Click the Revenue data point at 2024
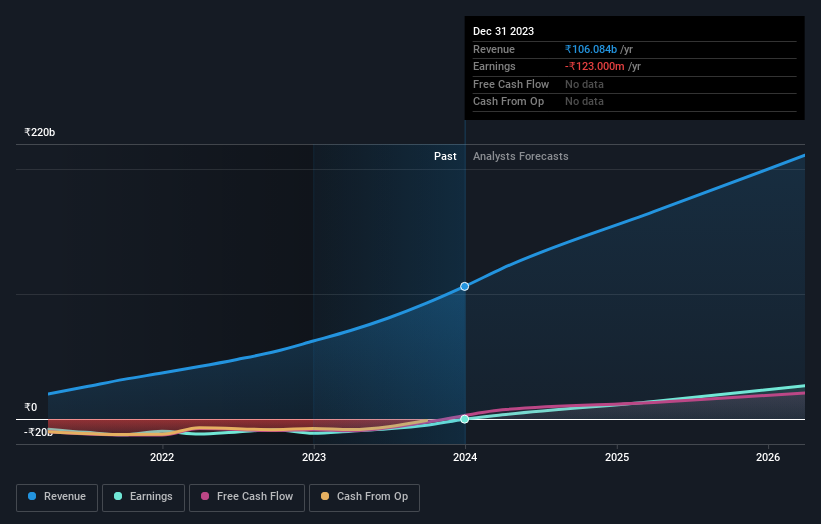This screenshot has width=821, height=524. tap(464, 286)
